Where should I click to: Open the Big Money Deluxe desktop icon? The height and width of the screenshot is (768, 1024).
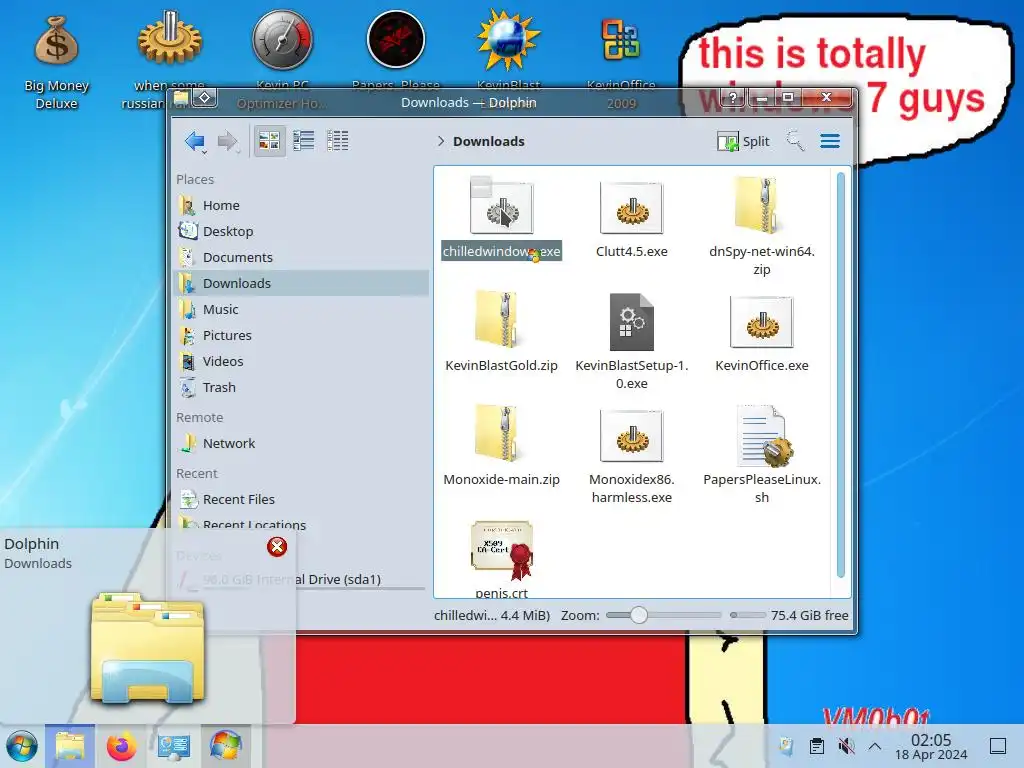click(x=56, y=62)
